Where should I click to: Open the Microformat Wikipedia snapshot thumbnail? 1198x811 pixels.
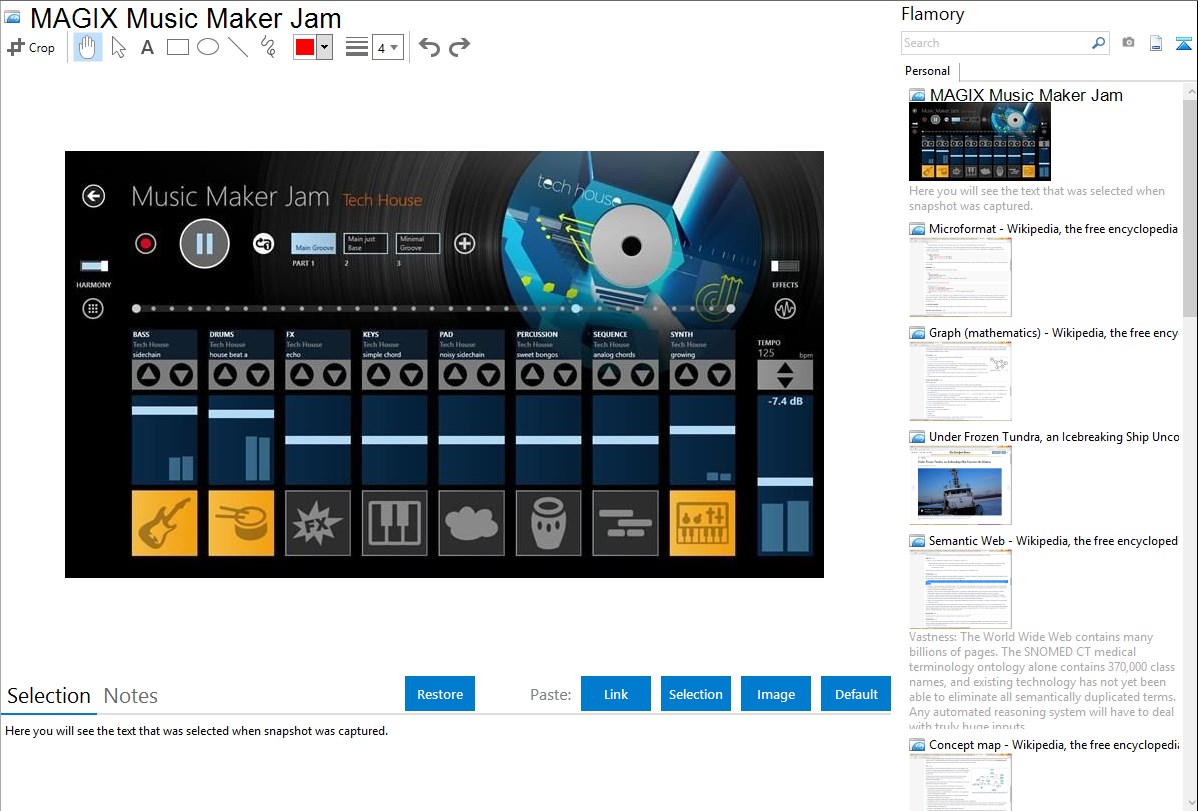960,277
